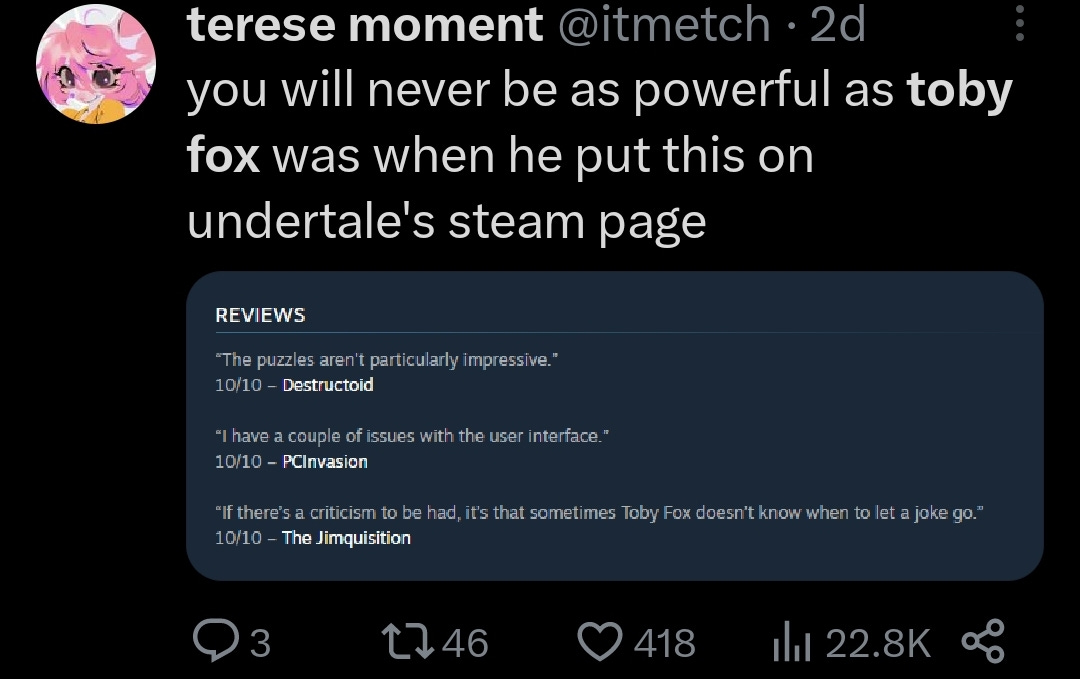Click The Jimquisition review source

click(346, 538)
